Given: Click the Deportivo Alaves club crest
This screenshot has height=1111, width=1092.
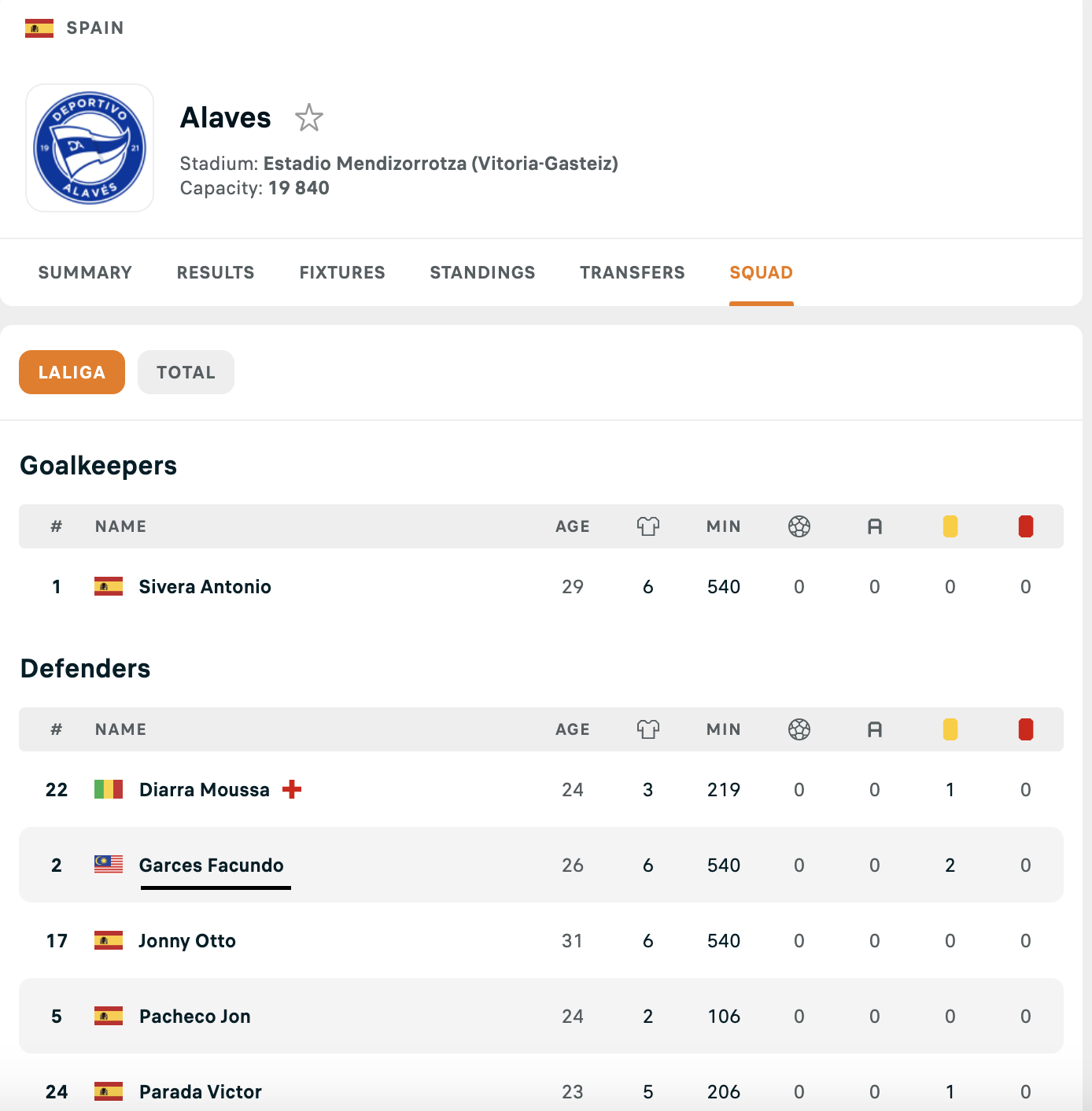Looking at the screenshot, I should pos(90,148).
